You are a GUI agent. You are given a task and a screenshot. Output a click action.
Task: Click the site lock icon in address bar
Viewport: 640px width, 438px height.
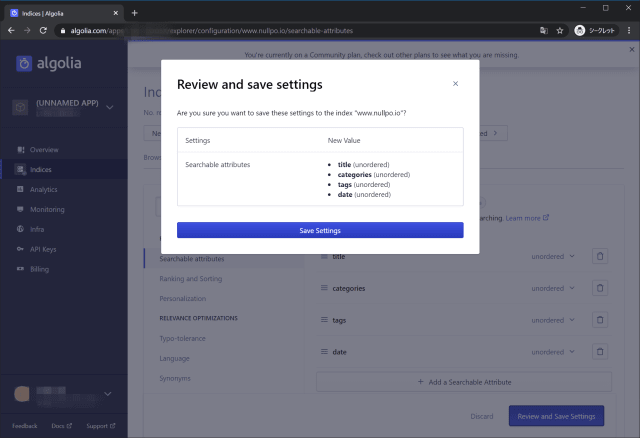63,31
